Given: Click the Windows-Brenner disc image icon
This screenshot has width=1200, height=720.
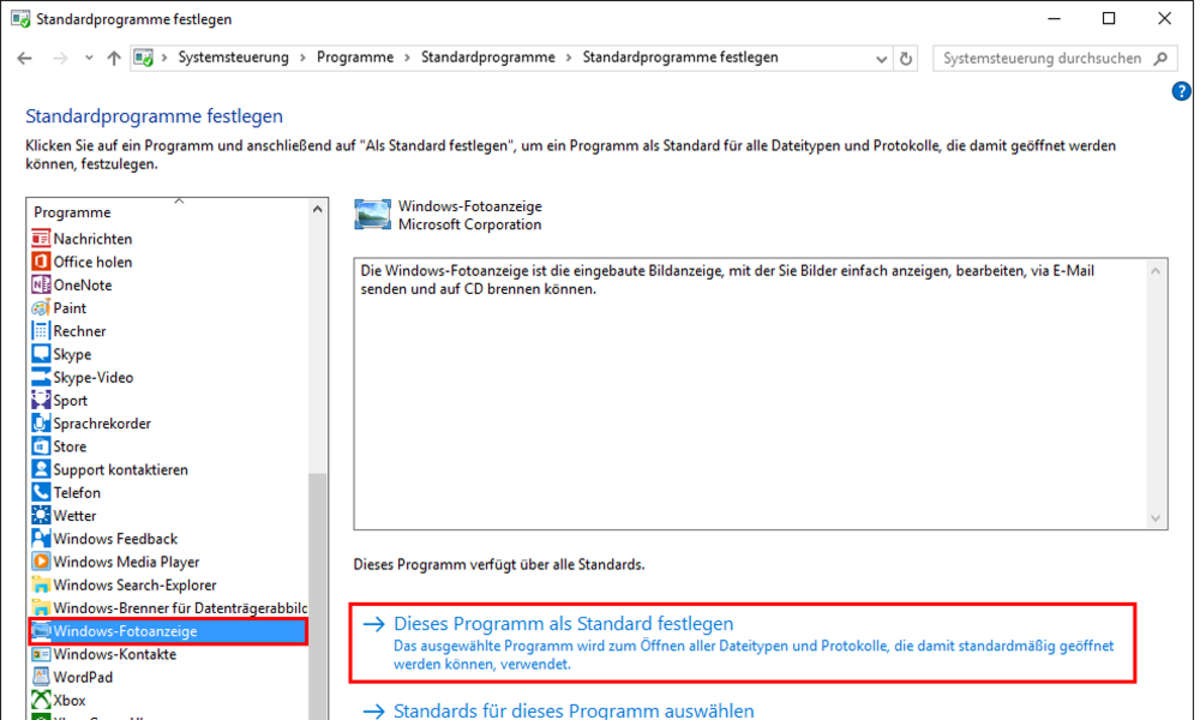Looking at the screenshot, I should point(41,607).
